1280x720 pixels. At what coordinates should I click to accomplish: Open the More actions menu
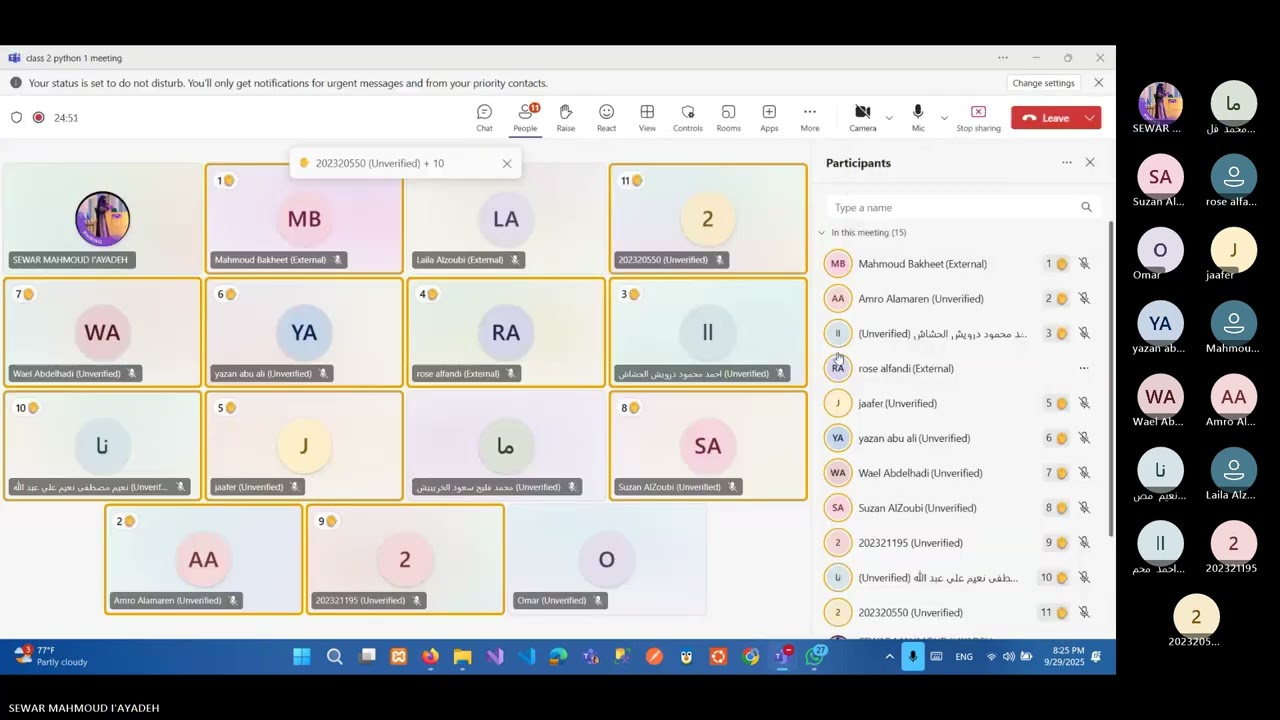point(810,118)
